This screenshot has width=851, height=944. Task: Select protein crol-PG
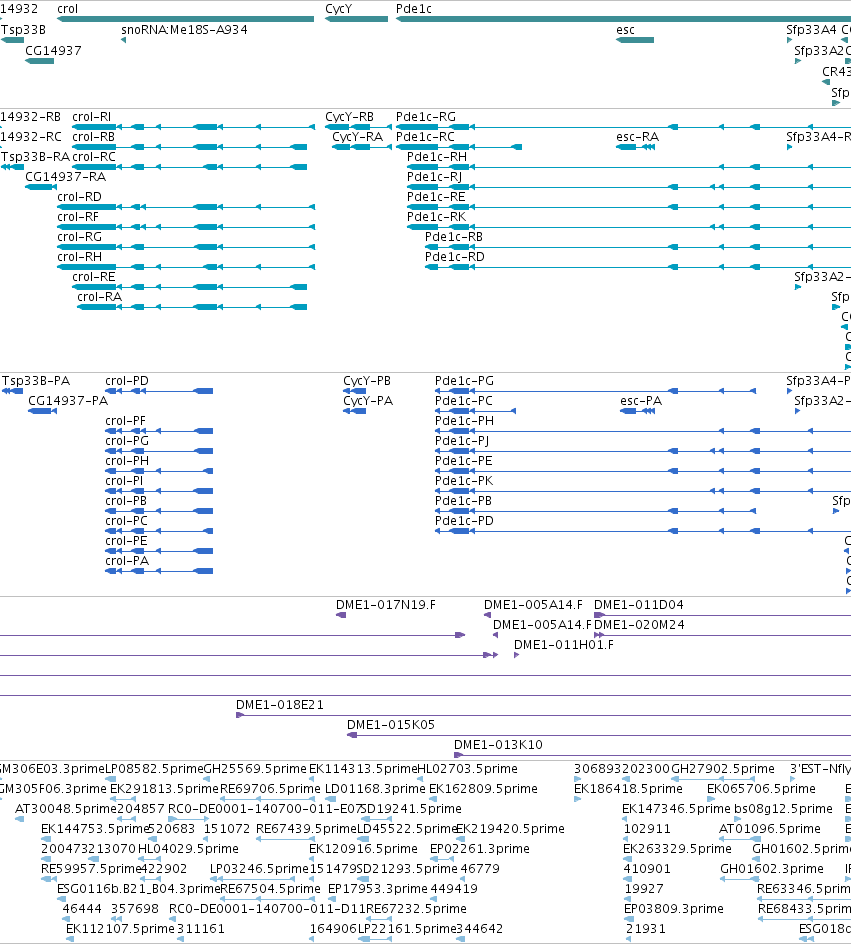(x=159, y=451)
